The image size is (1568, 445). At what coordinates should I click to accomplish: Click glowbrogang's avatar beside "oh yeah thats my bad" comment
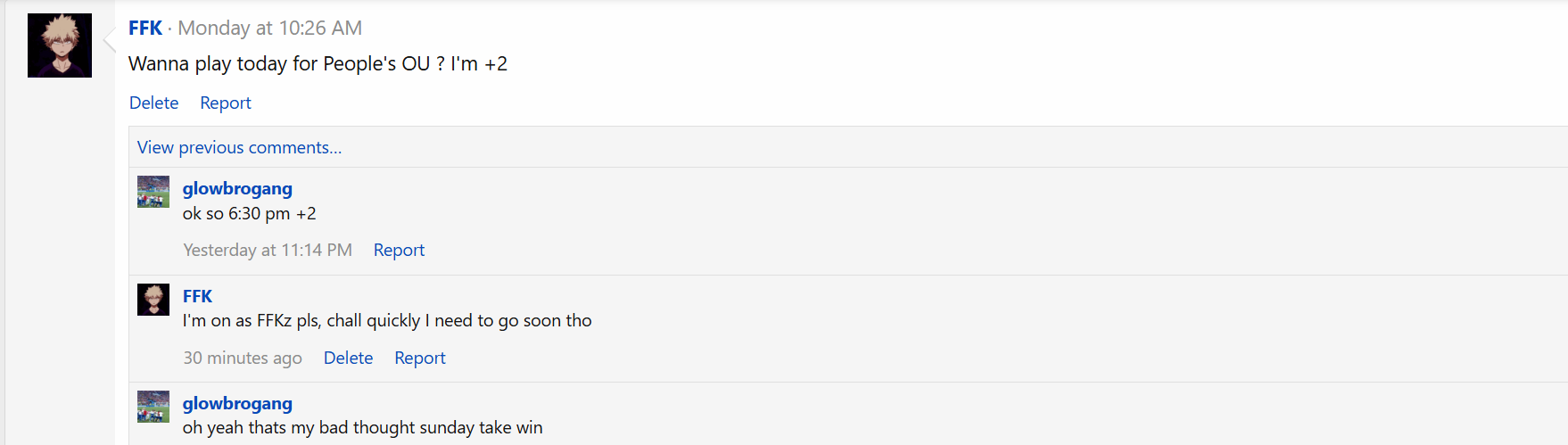(153, 407)
